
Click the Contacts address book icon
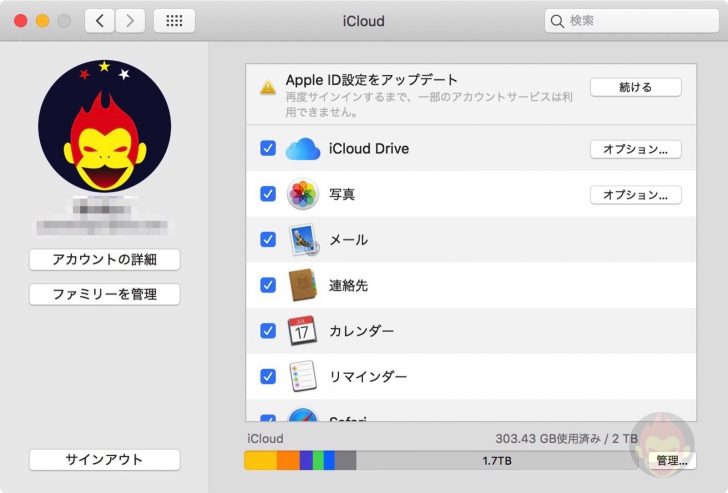point(303,285)
